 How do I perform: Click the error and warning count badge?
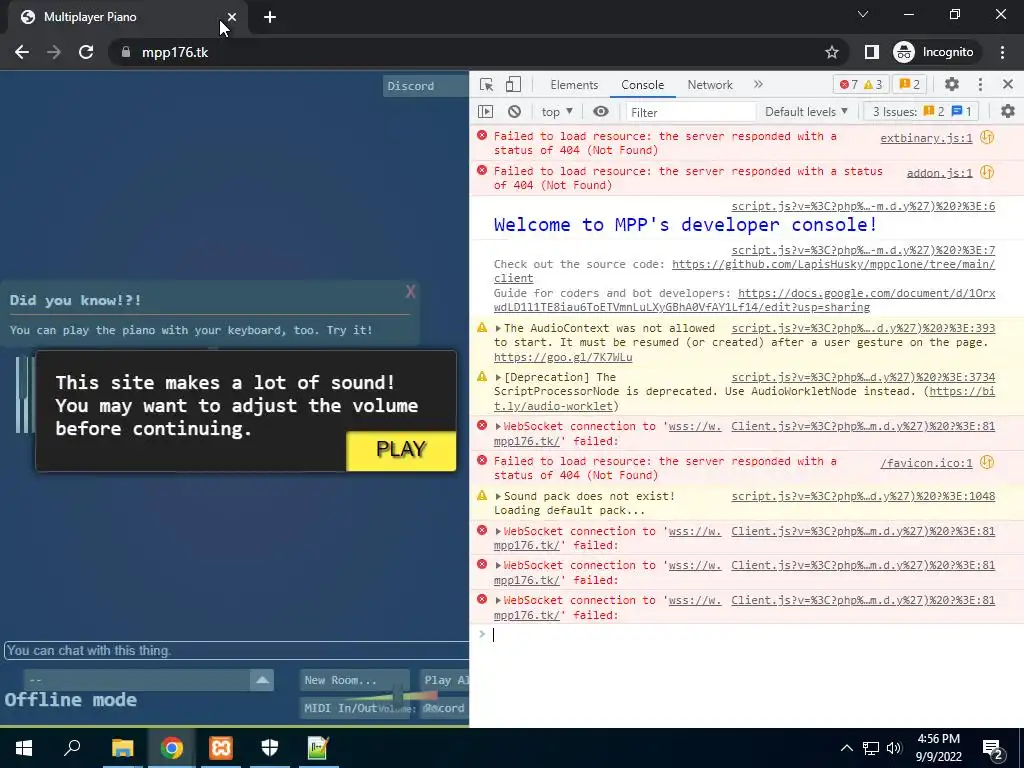pos(860,84)
